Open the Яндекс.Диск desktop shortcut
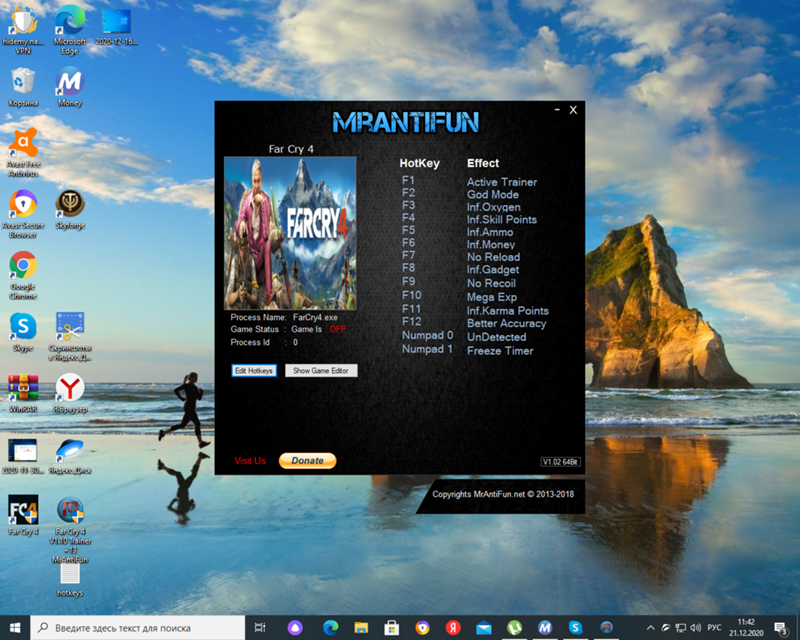The image size is (800, 640). coord(70,456)
